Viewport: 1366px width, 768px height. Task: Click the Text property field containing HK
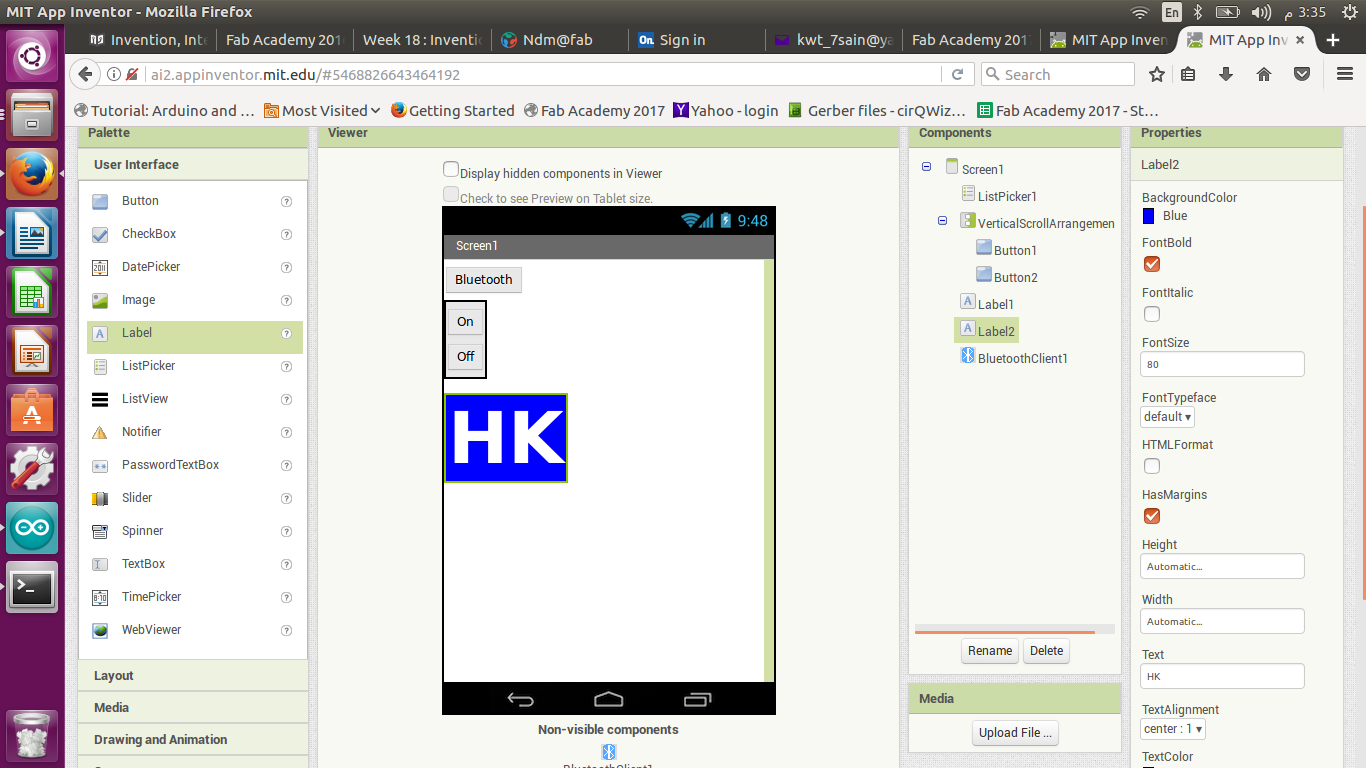click(1222, 676)
